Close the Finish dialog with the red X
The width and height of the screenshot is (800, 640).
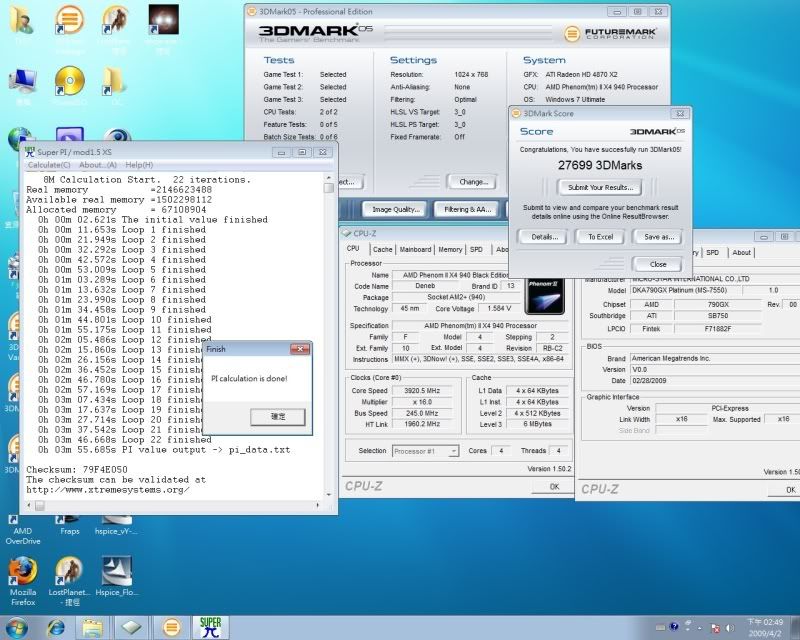click(300, 349)
